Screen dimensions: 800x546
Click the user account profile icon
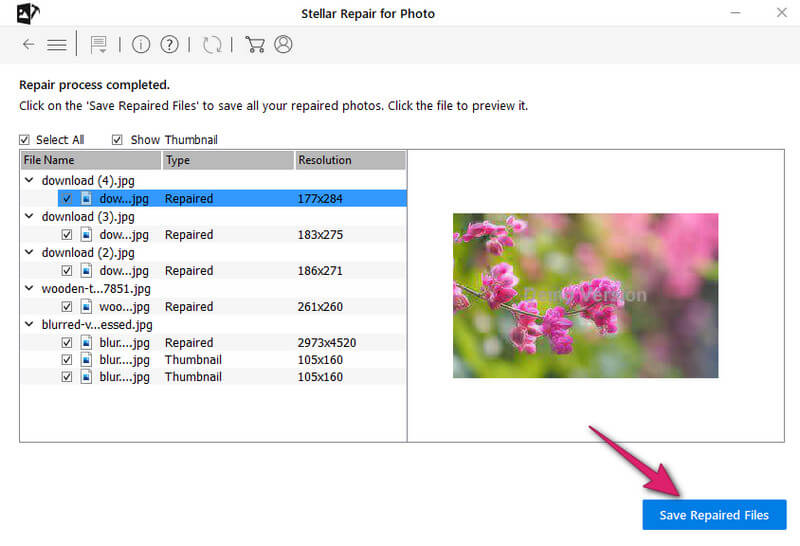pos(283,44)
